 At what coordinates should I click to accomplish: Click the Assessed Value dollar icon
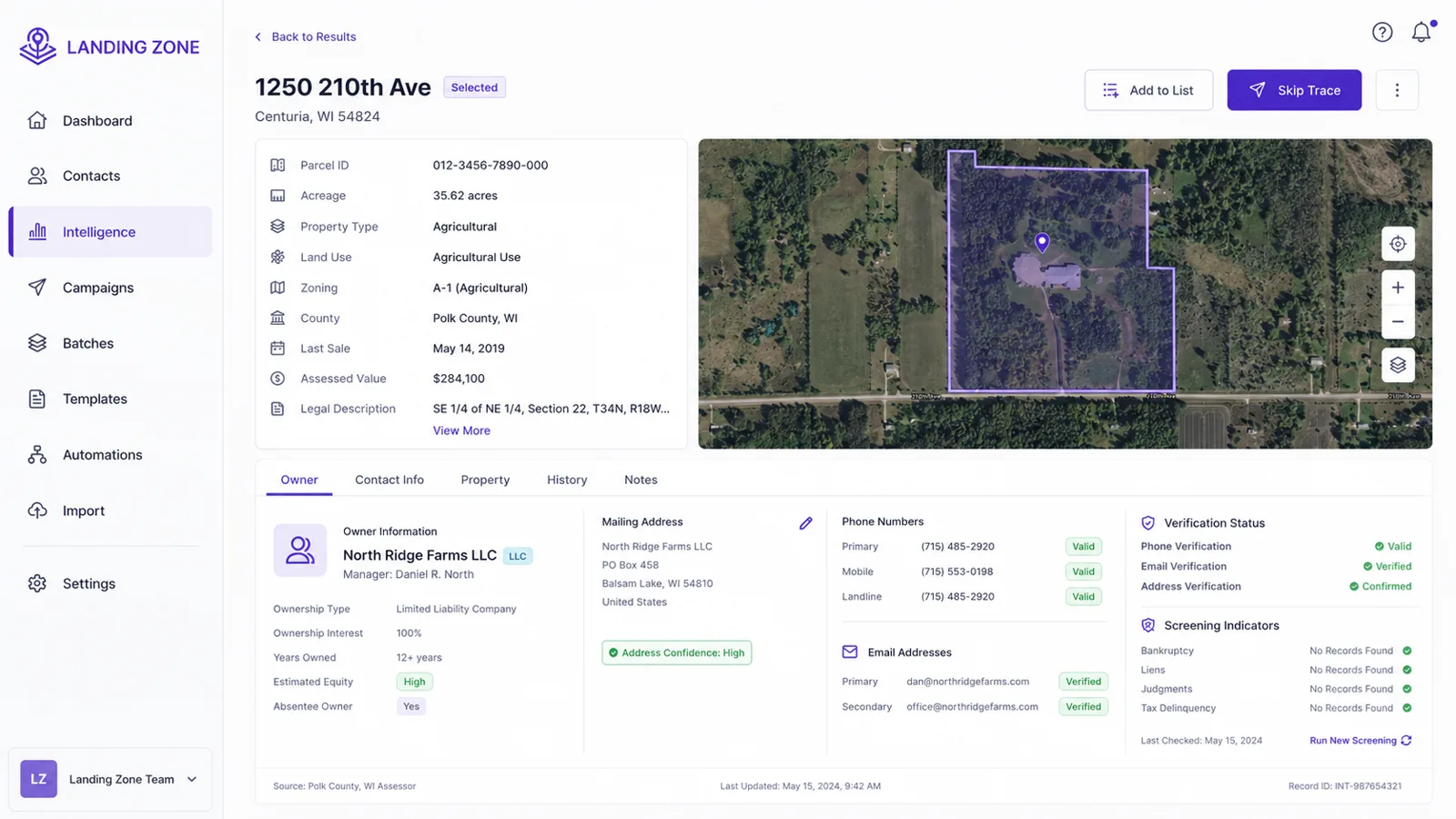(278, 379)
